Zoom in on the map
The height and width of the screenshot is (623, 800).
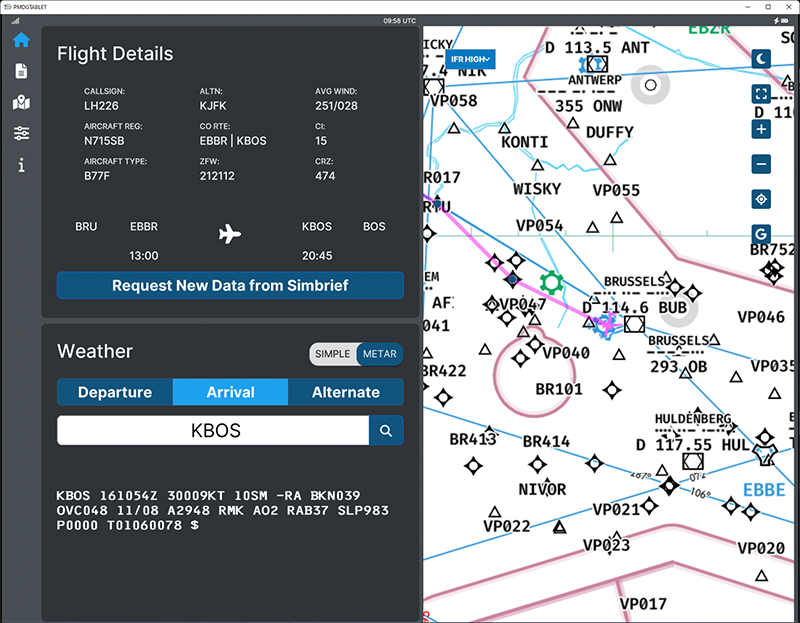click(x=761, y=129)
